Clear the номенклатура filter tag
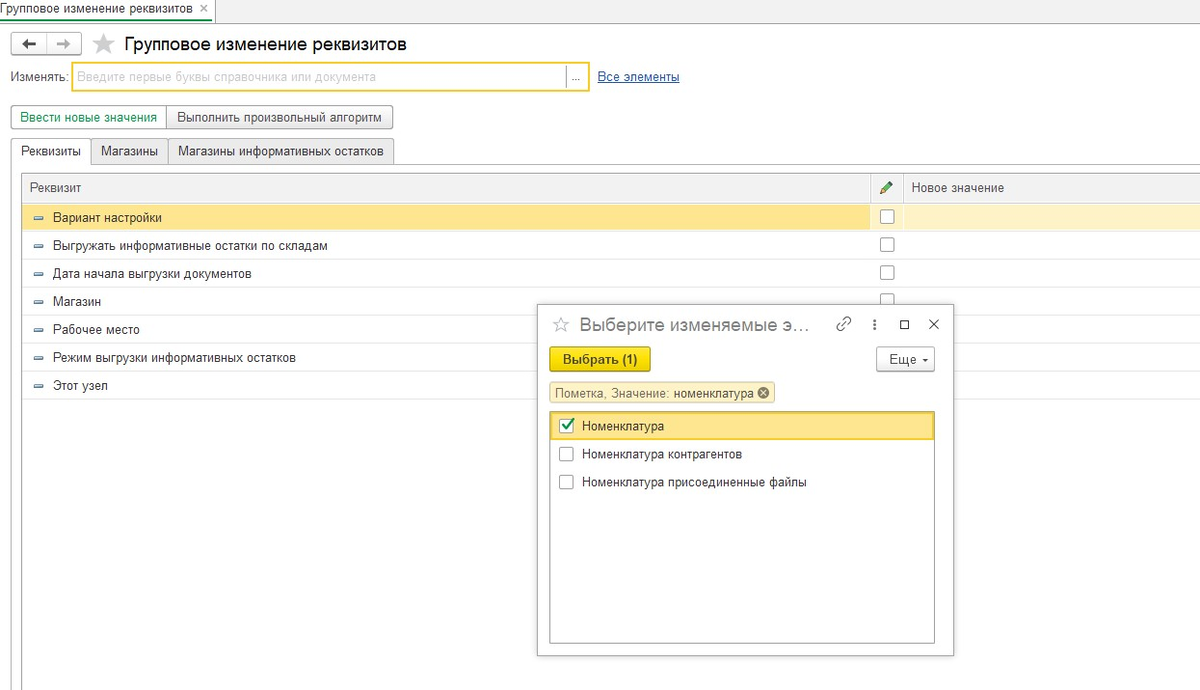 pos(764,393)
